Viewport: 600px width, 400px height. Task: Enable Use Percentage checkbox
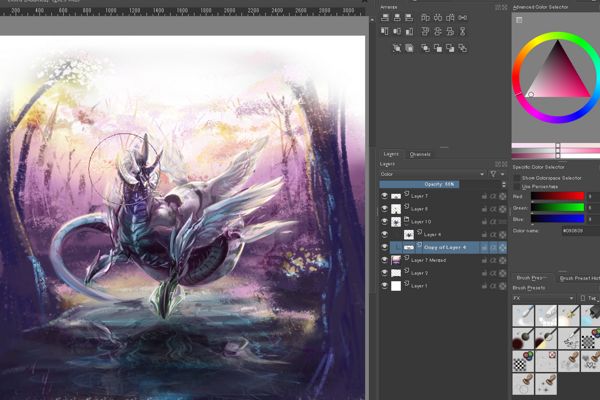click(x=517, y=187)
